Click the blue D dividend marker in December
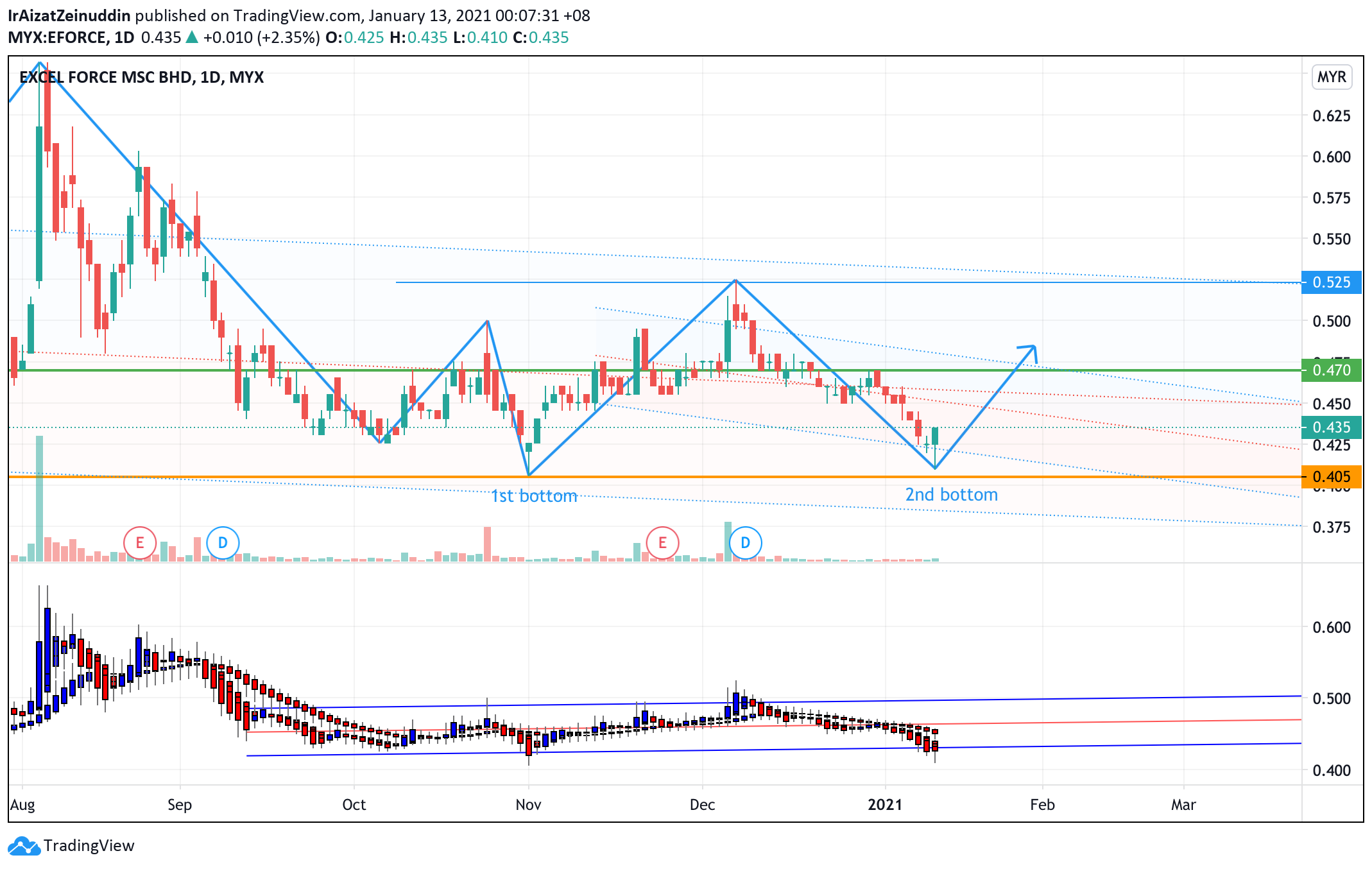 pos(745,543)
